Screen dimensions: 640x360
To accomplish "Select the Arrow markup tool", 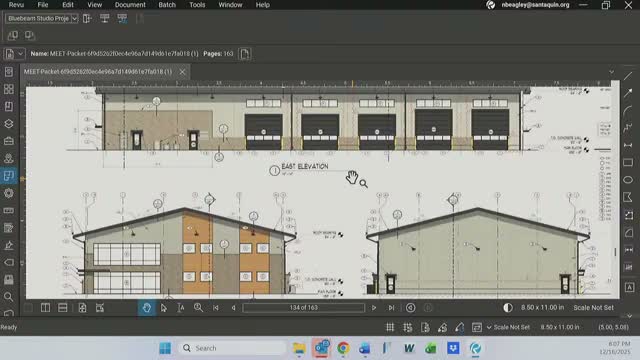I will click(628, 93).
